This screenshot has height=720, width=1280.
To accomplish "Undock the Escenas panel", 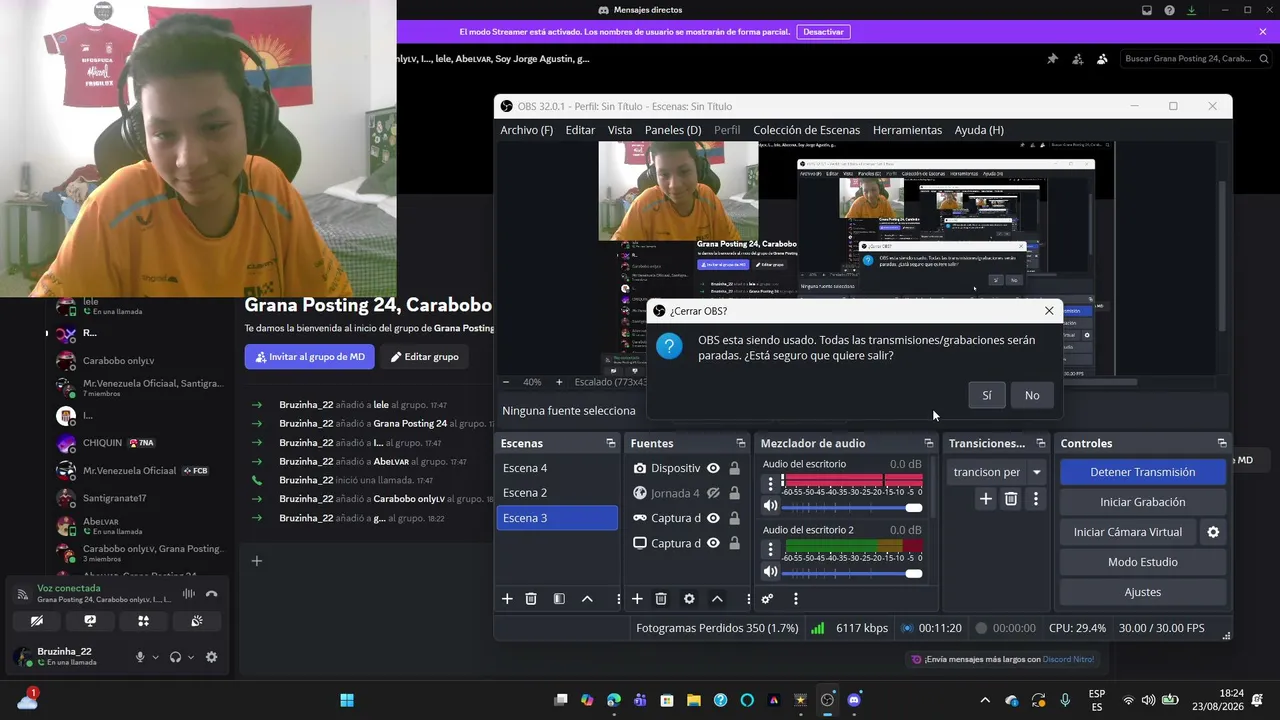I will 611,443.
